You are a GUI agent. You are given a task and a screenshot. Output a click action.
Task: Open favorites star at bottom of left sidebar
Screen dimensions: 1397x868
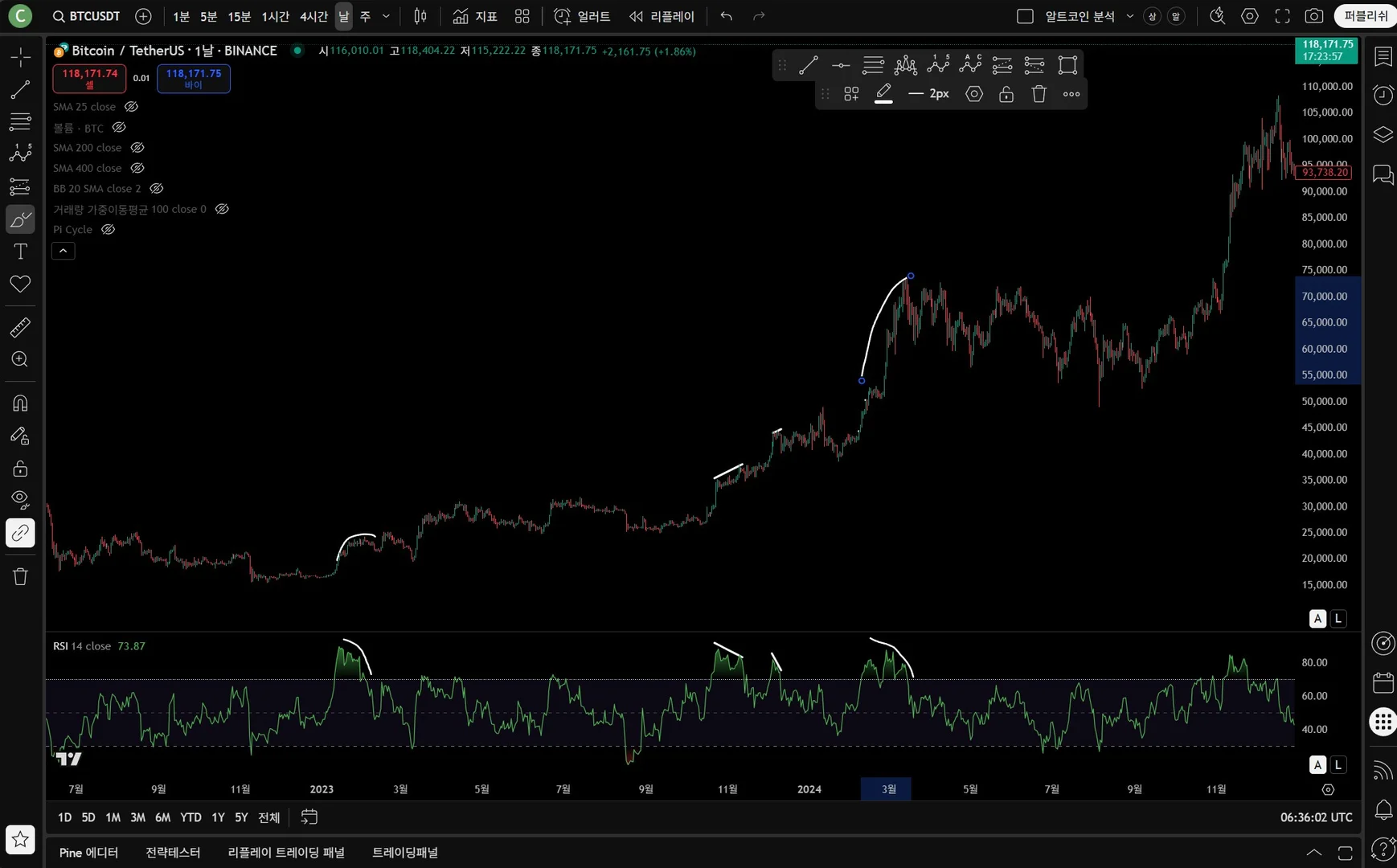click(x=20, y=840)
